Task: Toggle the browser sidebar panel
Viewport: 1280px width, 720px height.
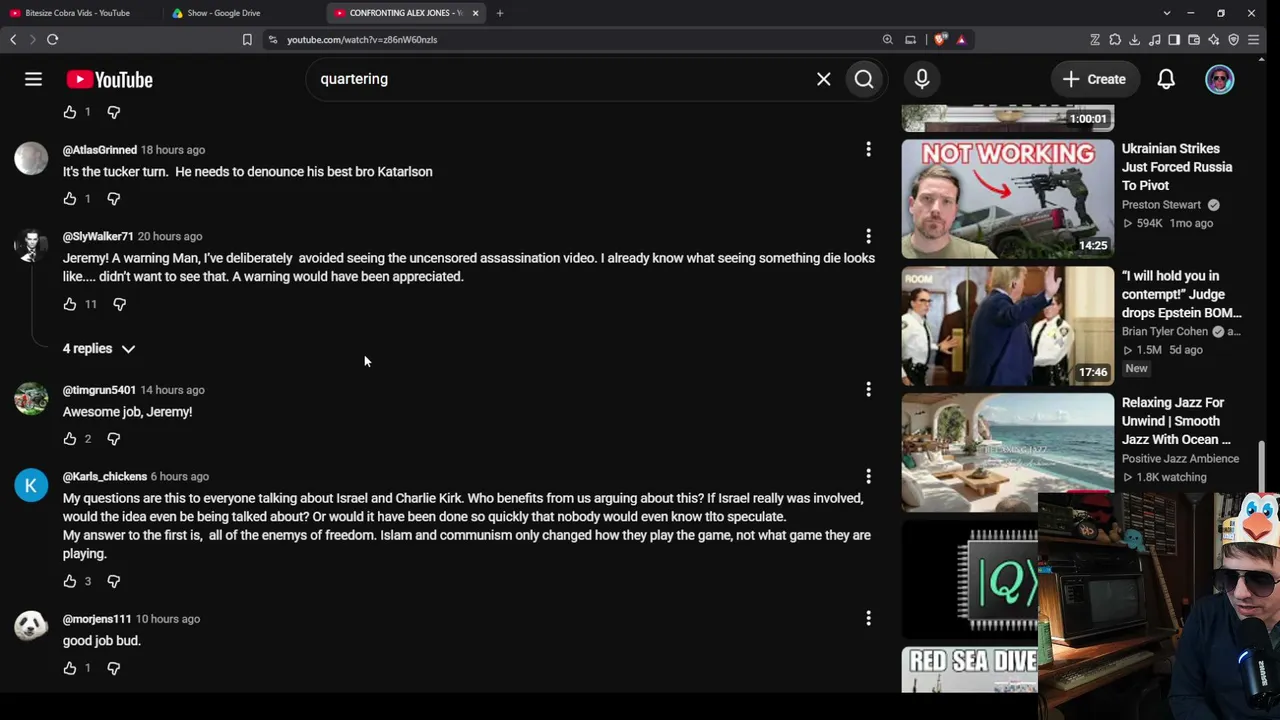Action: (1174, 40)
